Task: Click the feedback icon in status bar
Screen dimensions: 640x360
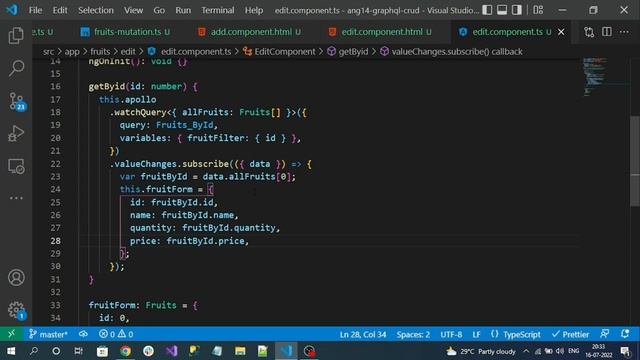Action: pyautogui.click(x=604, y=334)
